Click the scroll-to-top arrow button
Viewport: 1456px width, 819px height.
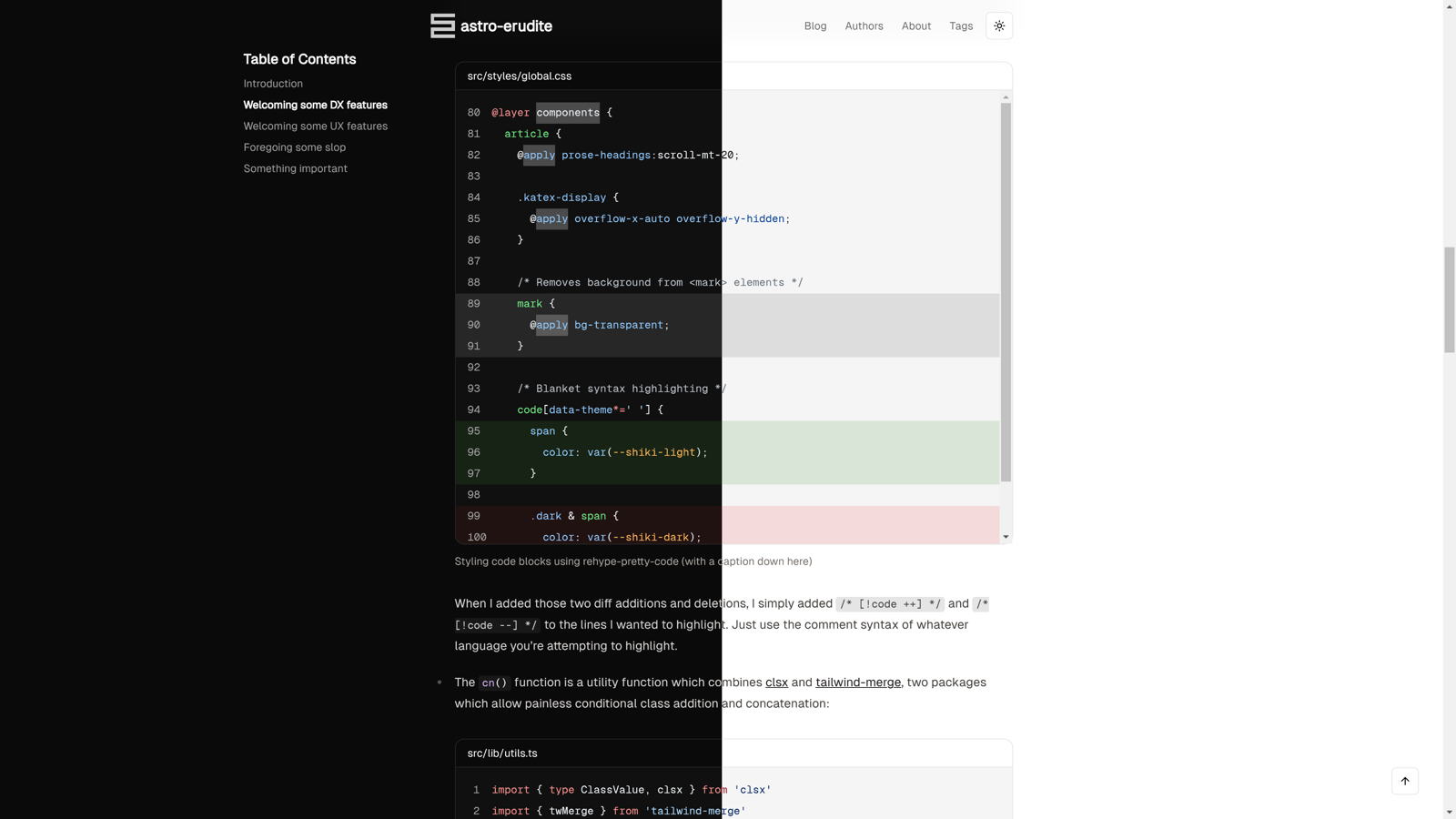(1405, 781)
